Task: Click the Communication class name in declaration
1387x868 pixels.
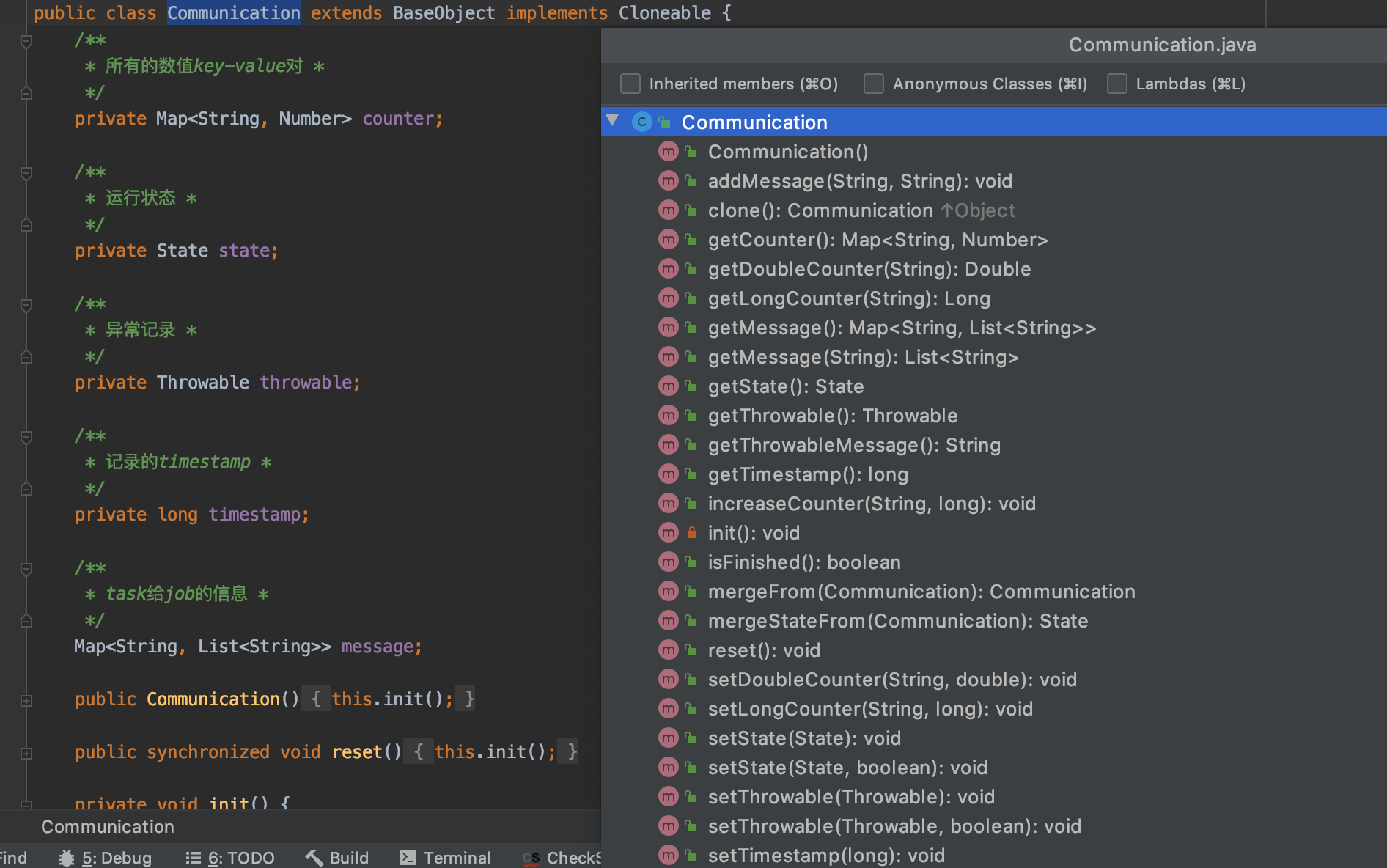Action: coord(234,12)
